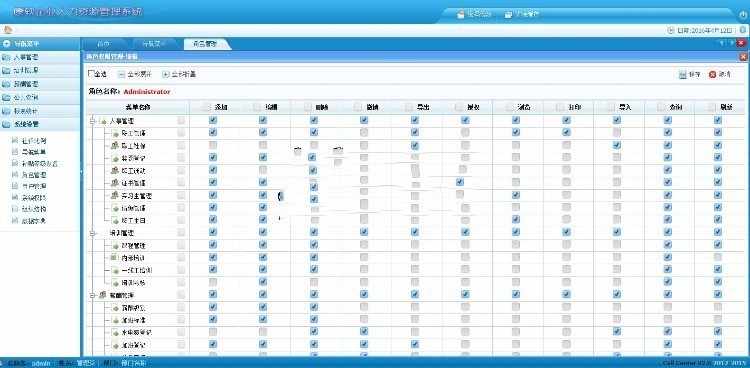Click the 取消 cancel button

[x=720, y=75]
